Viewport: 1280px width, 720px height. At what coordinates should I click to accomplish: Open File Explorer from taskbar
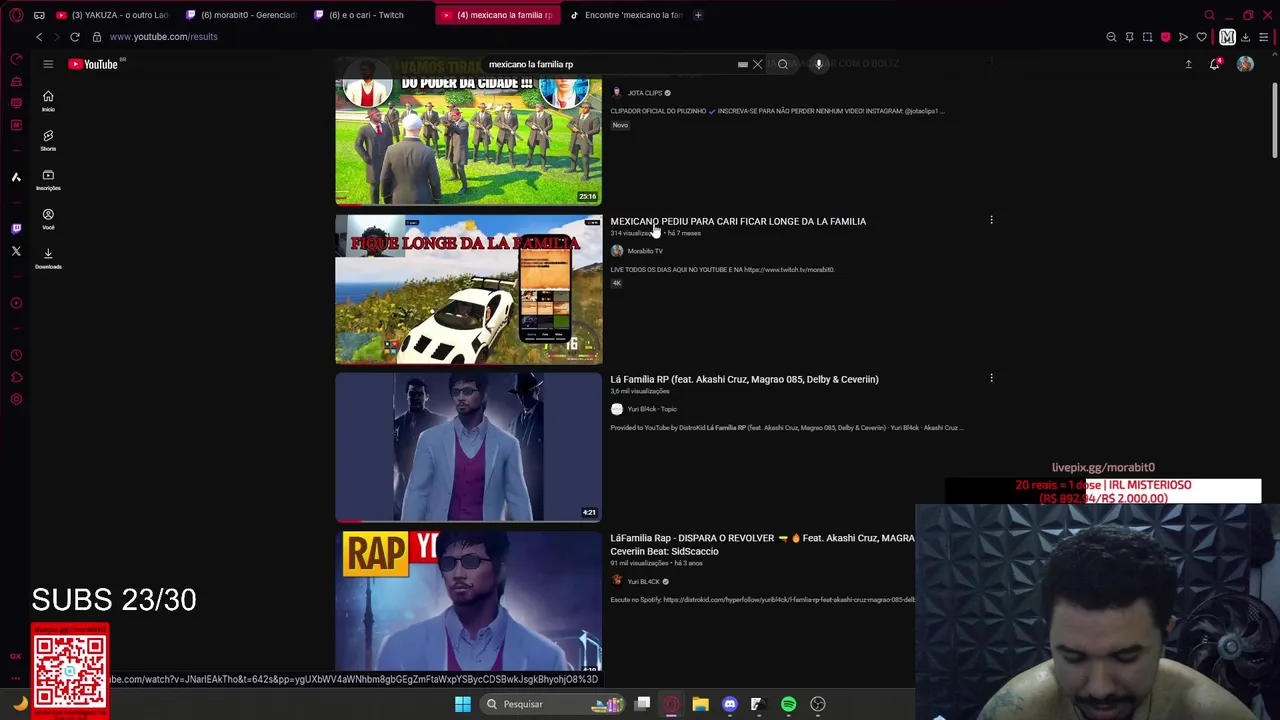700,704
